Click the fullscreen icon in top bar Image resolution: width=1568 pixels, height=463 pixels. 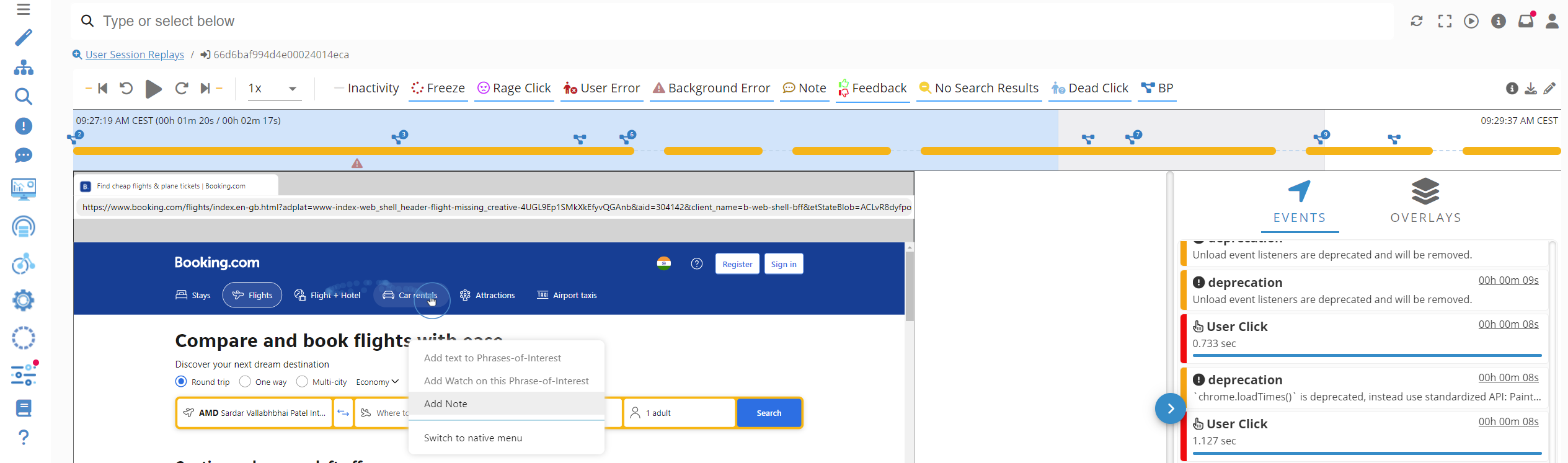coord(1445,22)
